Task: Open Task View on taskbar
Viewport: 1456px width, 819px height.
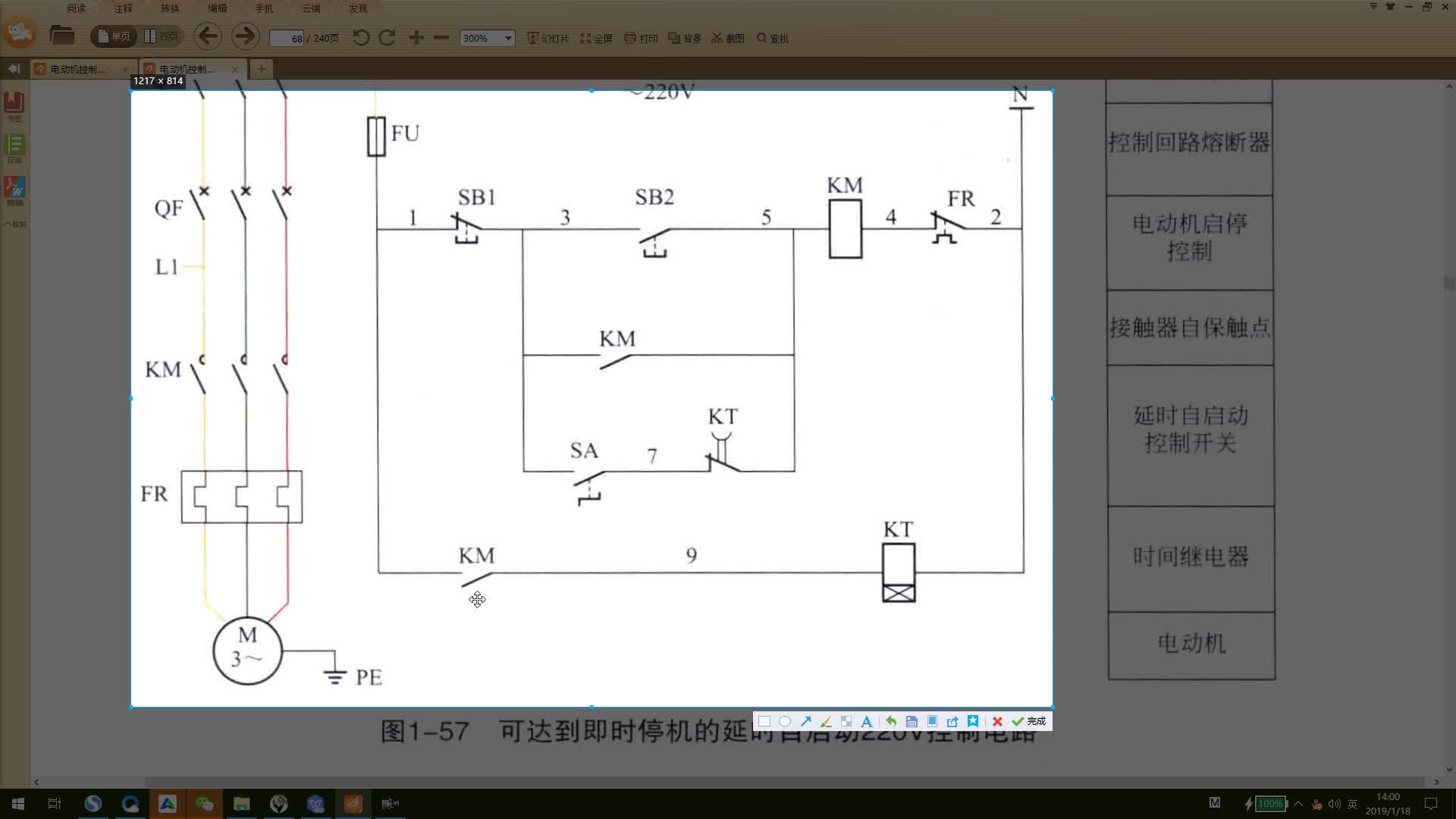Action: click(x=55, y=804)
